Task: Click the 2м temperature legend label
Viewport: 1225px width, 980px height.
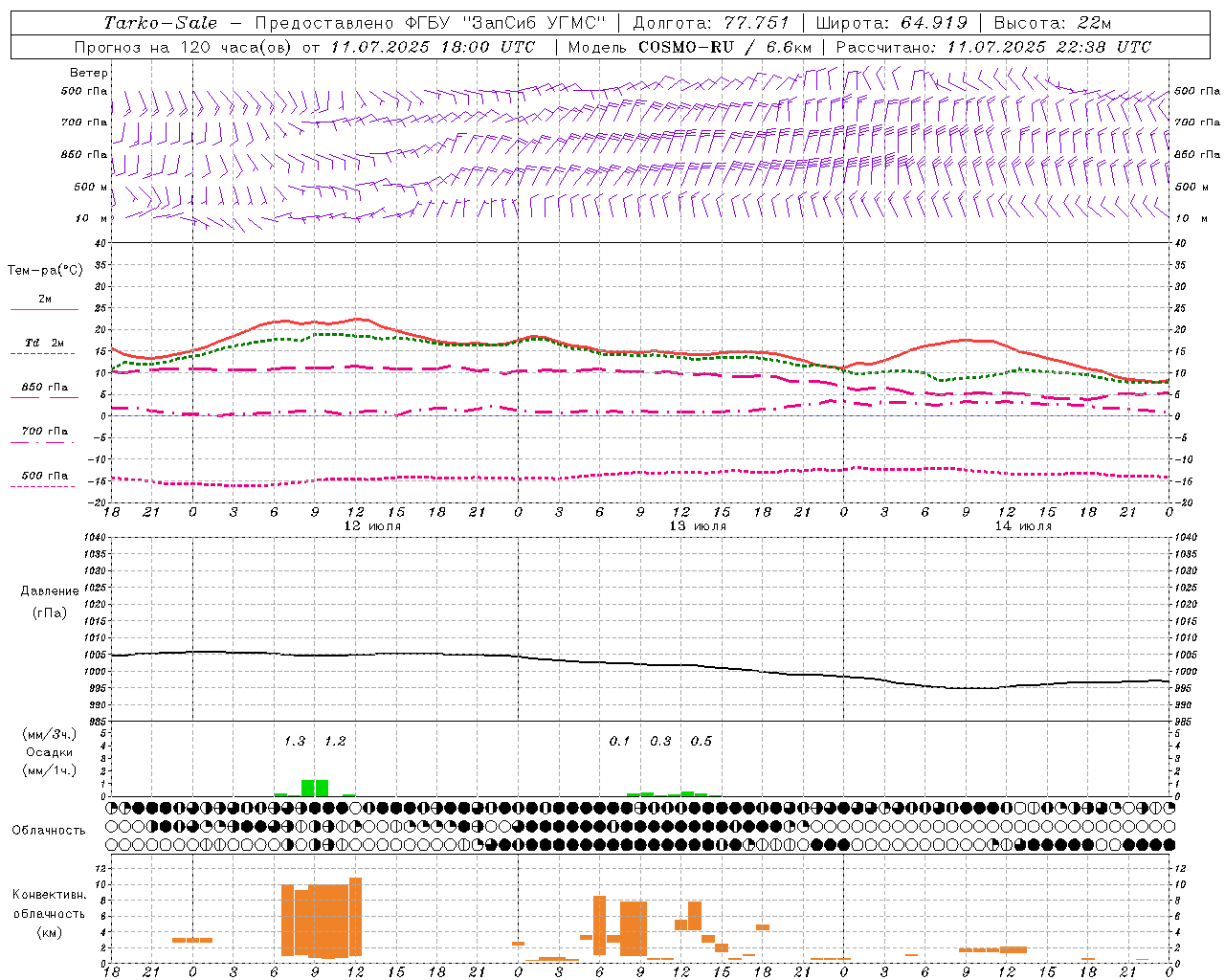Action: click(45, 300)
